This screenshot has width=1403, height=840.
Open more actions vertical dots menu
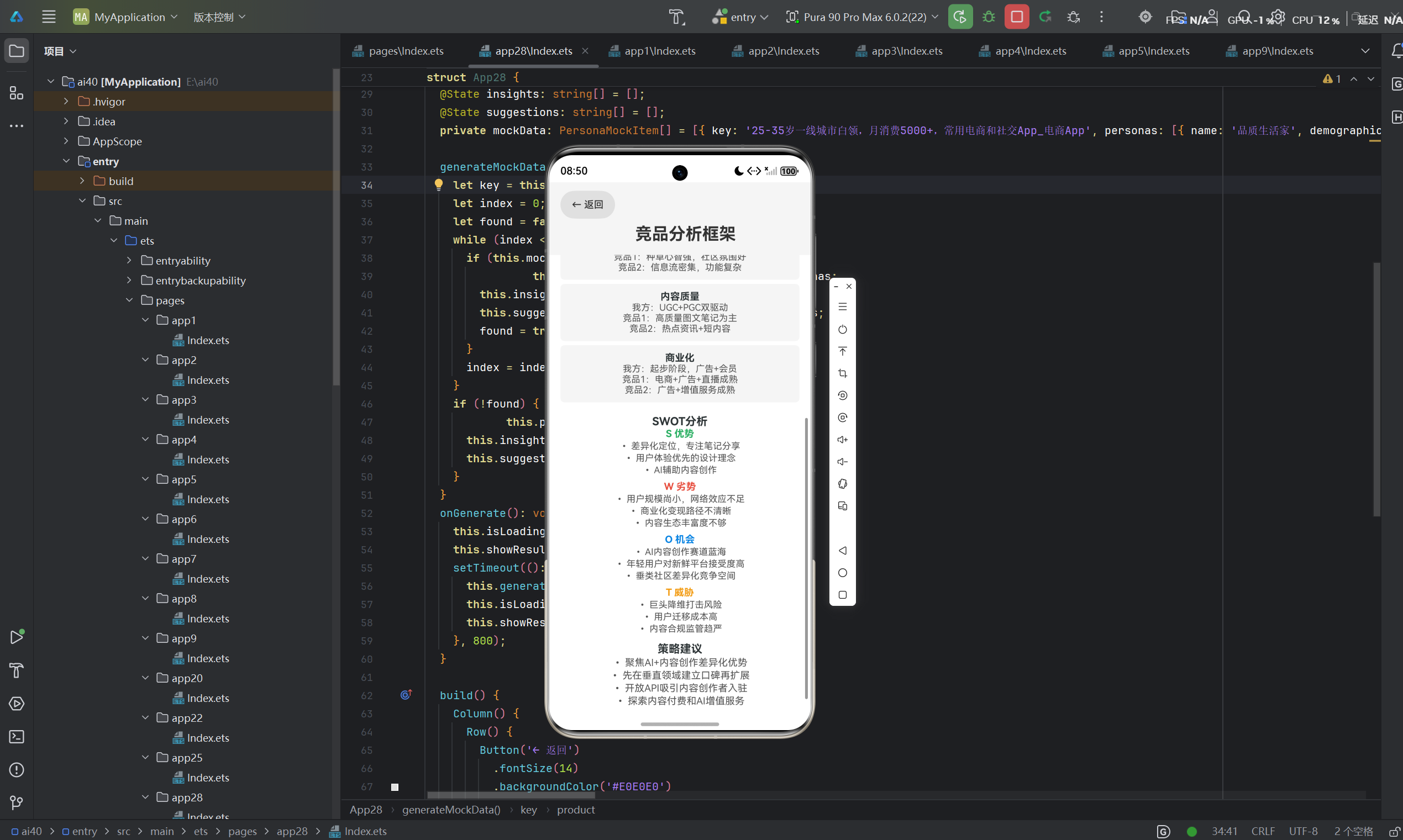1101,17
